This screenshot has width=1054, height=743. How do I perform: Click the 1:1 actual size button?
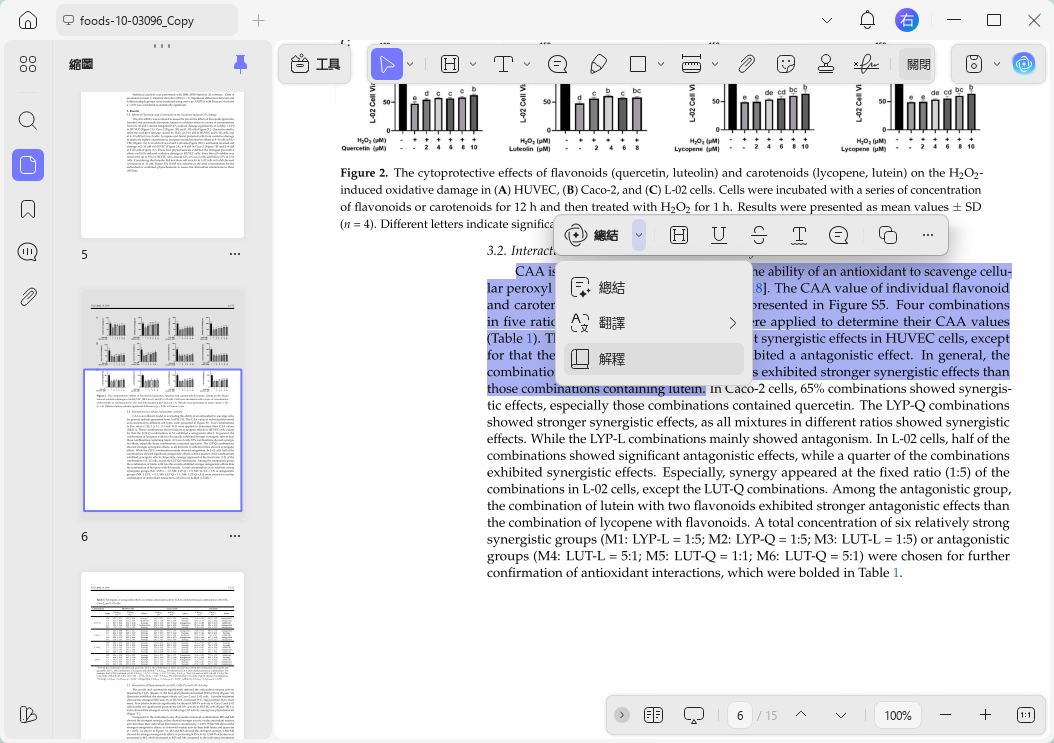[x=1026, y=715]
